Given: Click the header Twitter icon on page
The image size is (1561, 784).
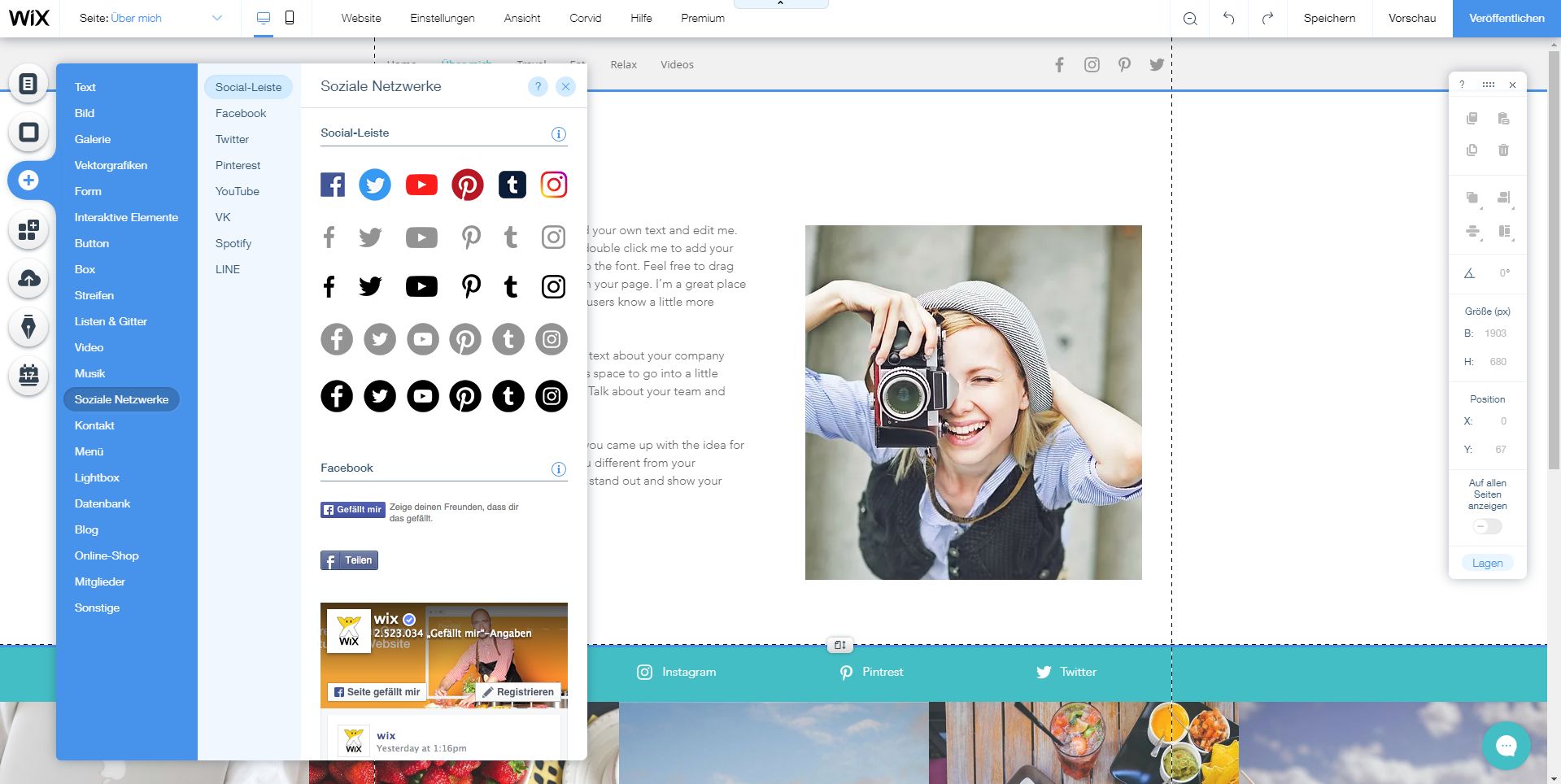Looking at the screenshot, I should tap(1157, 64).
